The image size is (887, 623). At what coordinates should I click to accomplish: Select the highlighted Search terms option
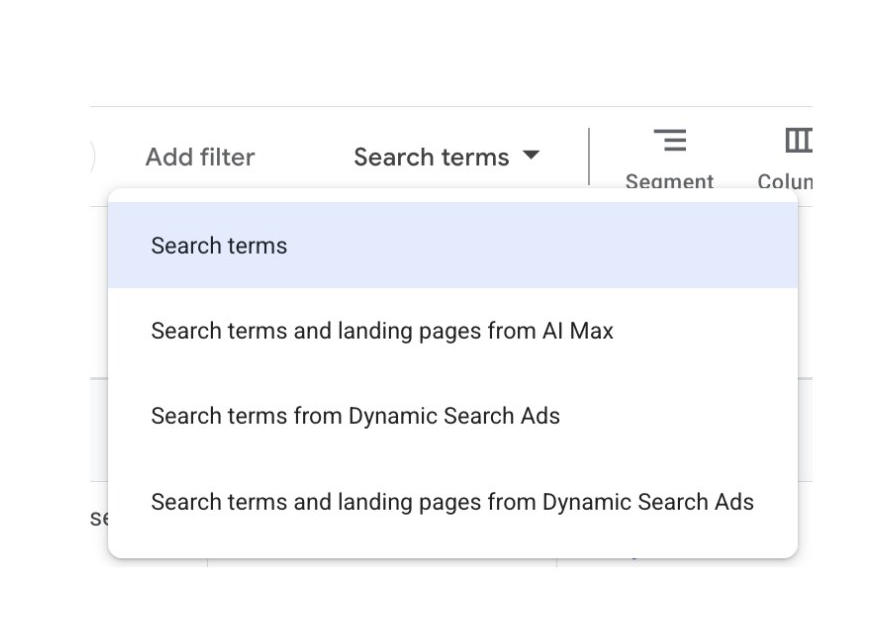pyautogui.click(x=219, y=246)
